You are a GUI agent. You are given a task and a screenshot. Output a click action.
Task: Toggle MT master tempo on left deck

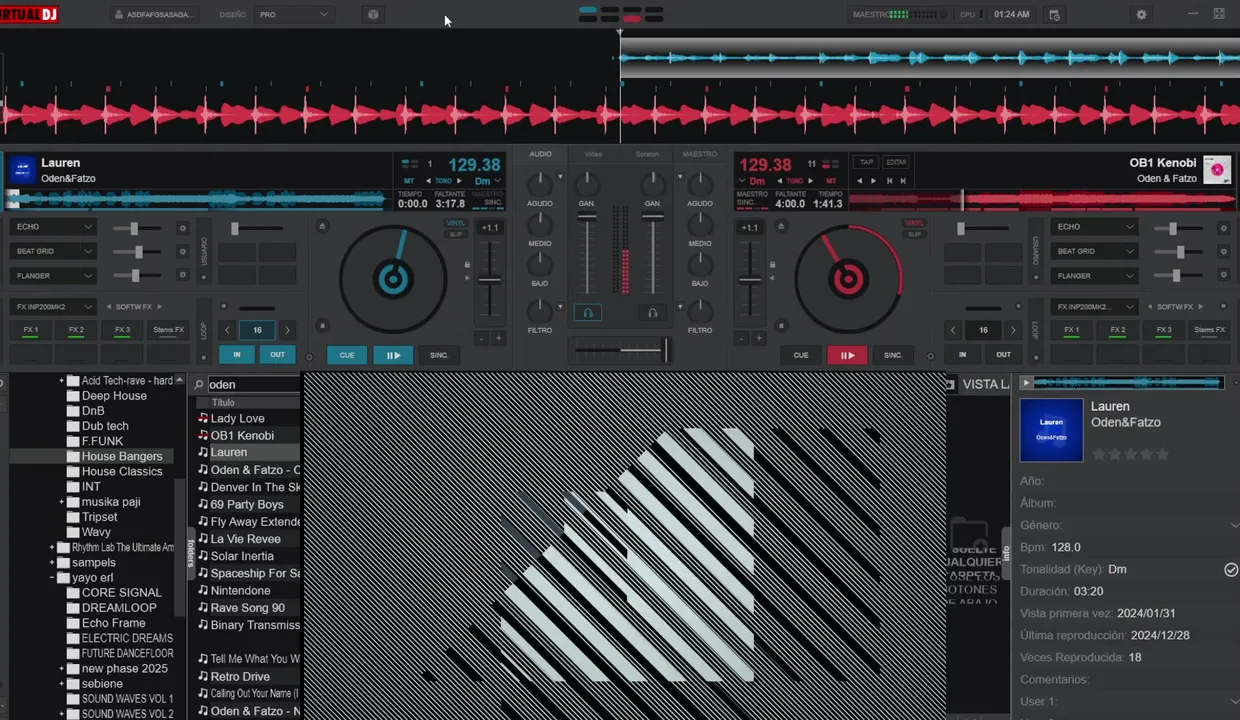409,181
